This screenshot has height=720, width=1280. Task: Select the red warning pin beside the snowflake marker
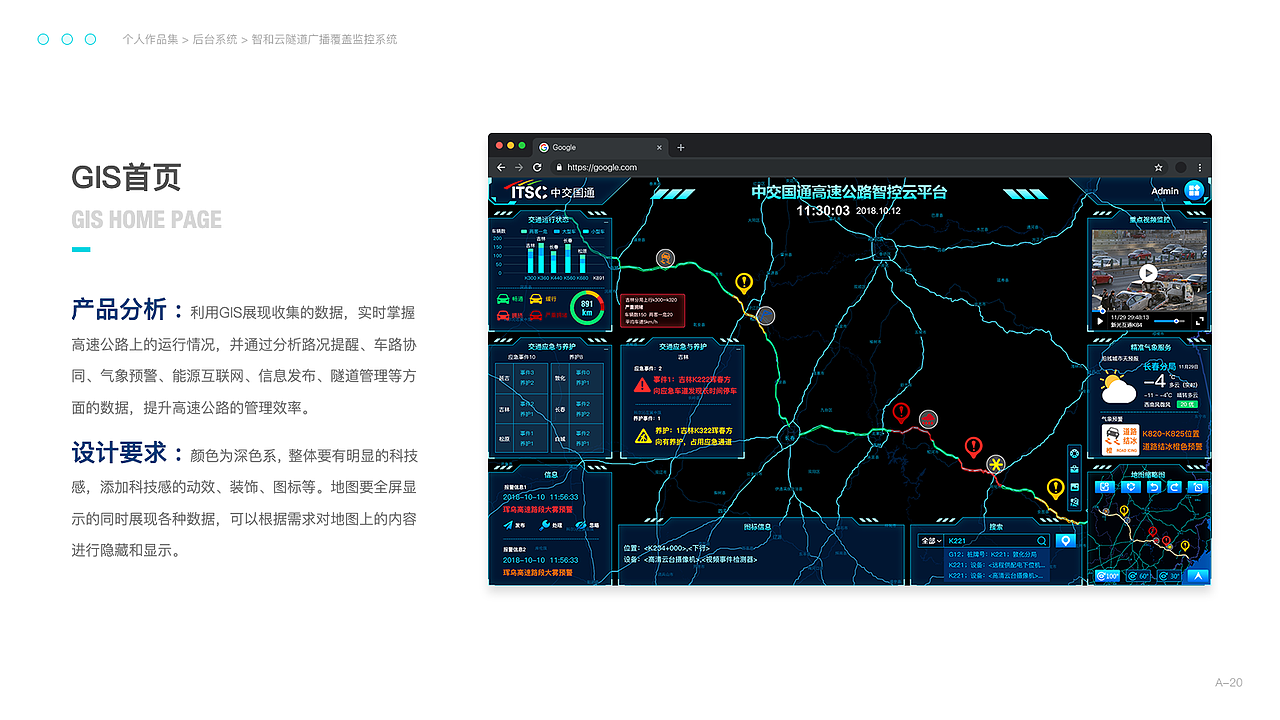973,448
